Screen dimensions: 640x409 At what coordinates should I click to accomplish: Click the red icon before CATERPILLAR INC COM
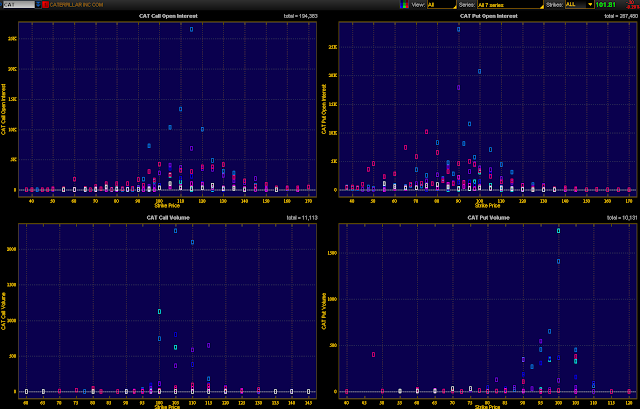pyautogui.click(x=45, y=4)
